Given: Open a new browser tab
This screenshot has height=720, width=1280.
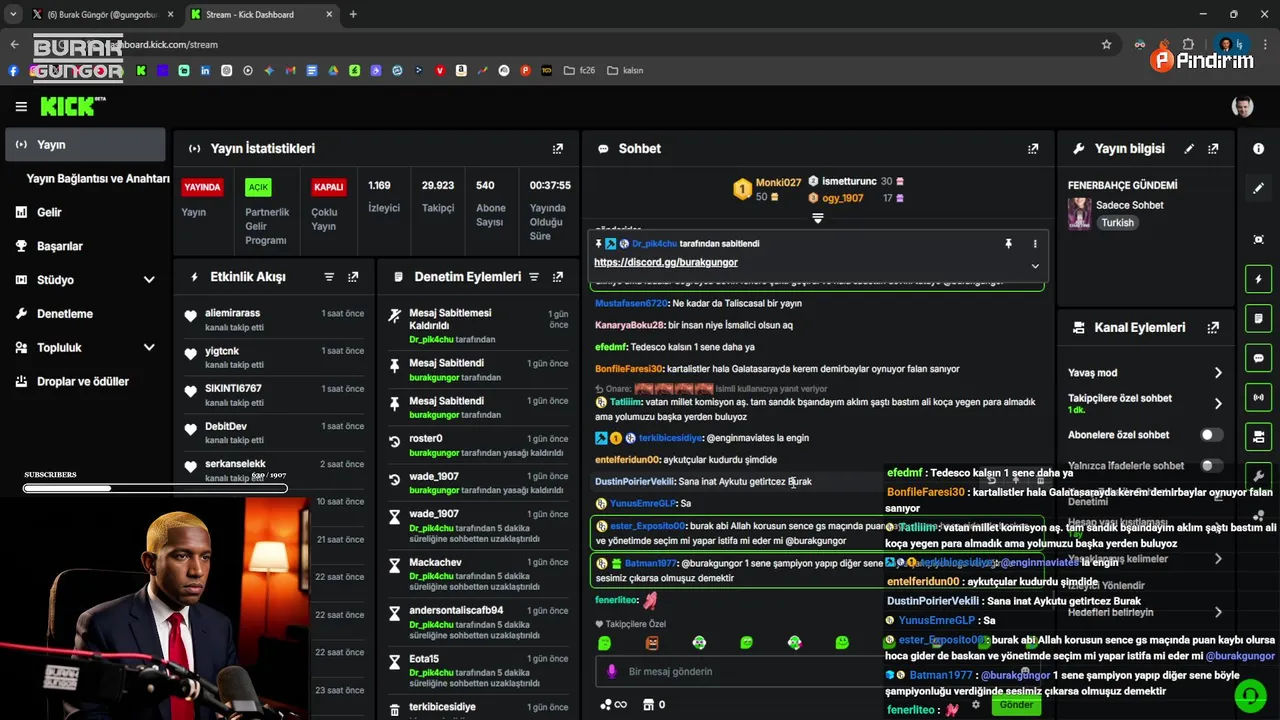Looking at the screenshot, I should coord(353,14).
